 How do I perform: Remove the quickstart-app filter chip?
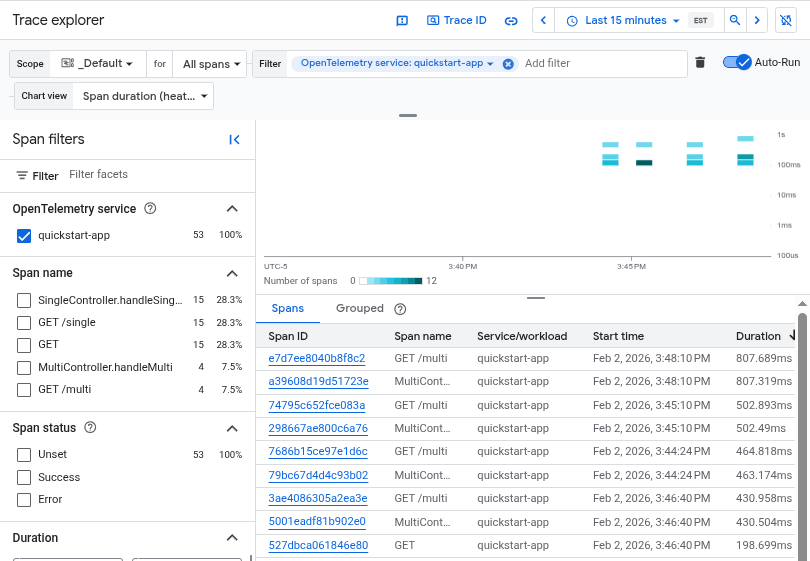(508, 64)
